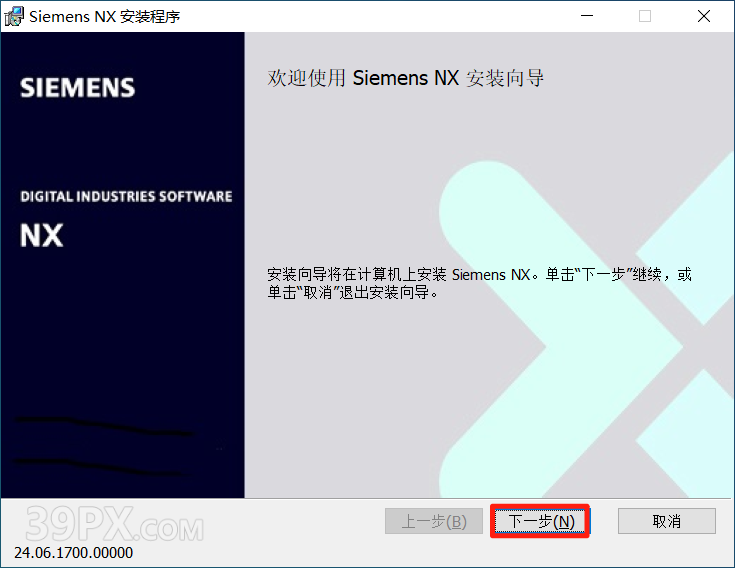This screenshot has height=568, width=735.
Task: Close the Siemens NX installer window
Action: pyautogui.click(x=704, y=16)
